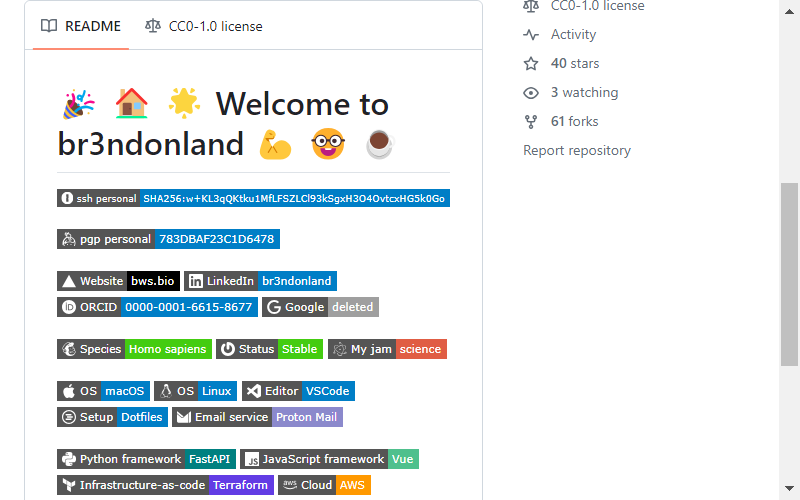The image size is (800, 500).
Task: Click the vertical scrollbar thumb
Action: (789, 274)
